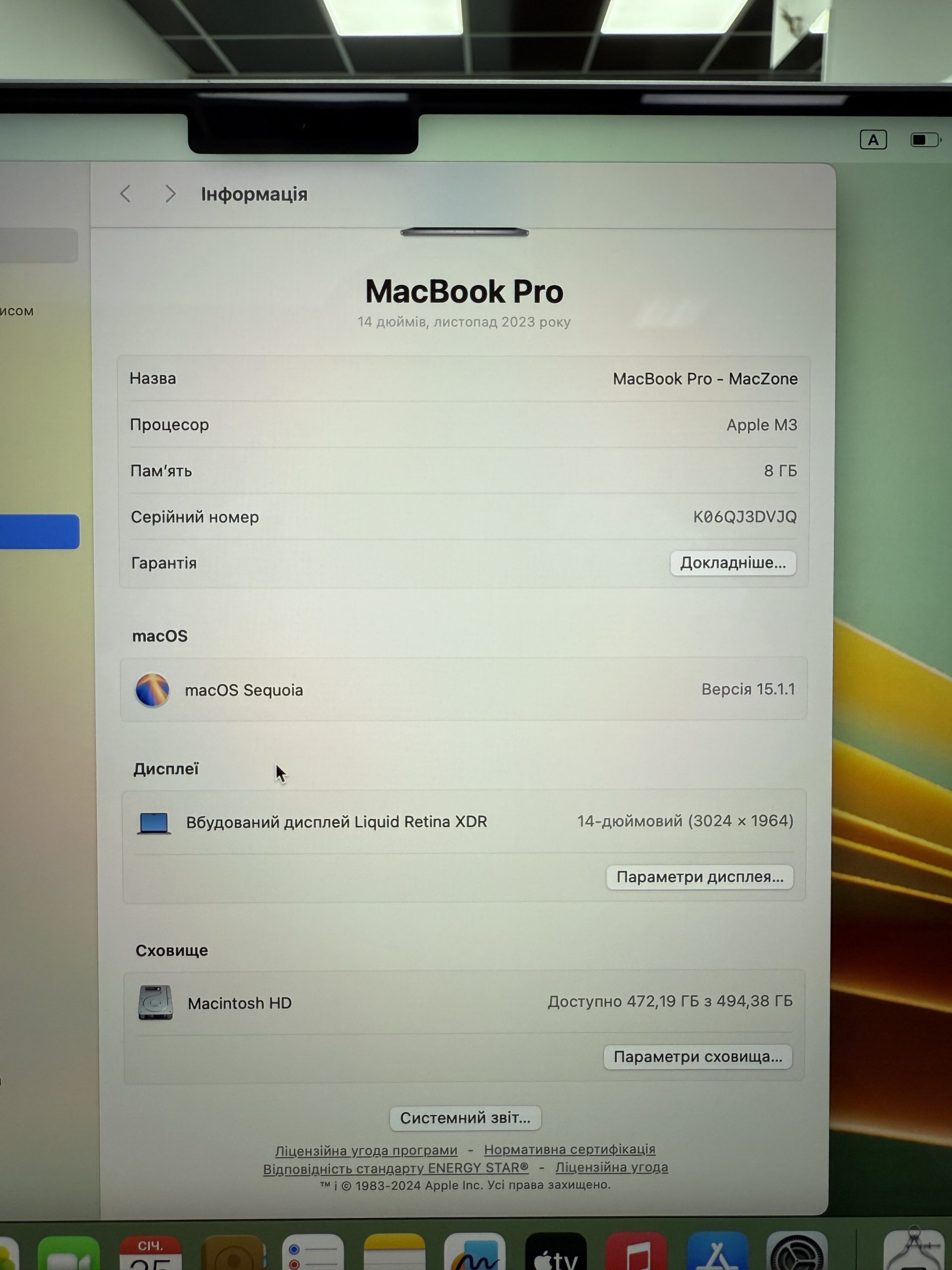Click Доступно 472,19 ГБ з 494,38 ГБ

tap(670, 1001)
